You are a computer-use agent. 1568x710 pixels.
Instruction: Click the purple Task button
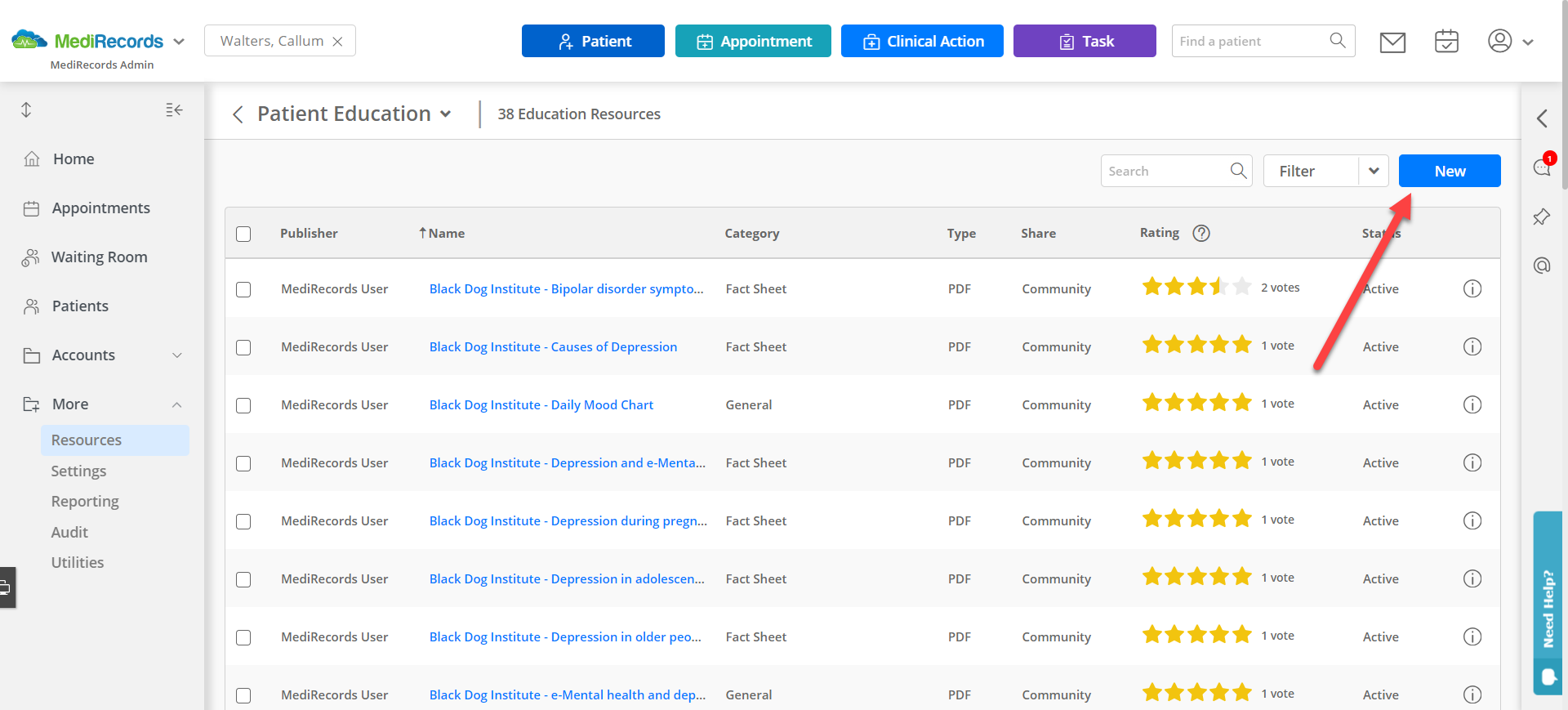tap(1085, 41)
